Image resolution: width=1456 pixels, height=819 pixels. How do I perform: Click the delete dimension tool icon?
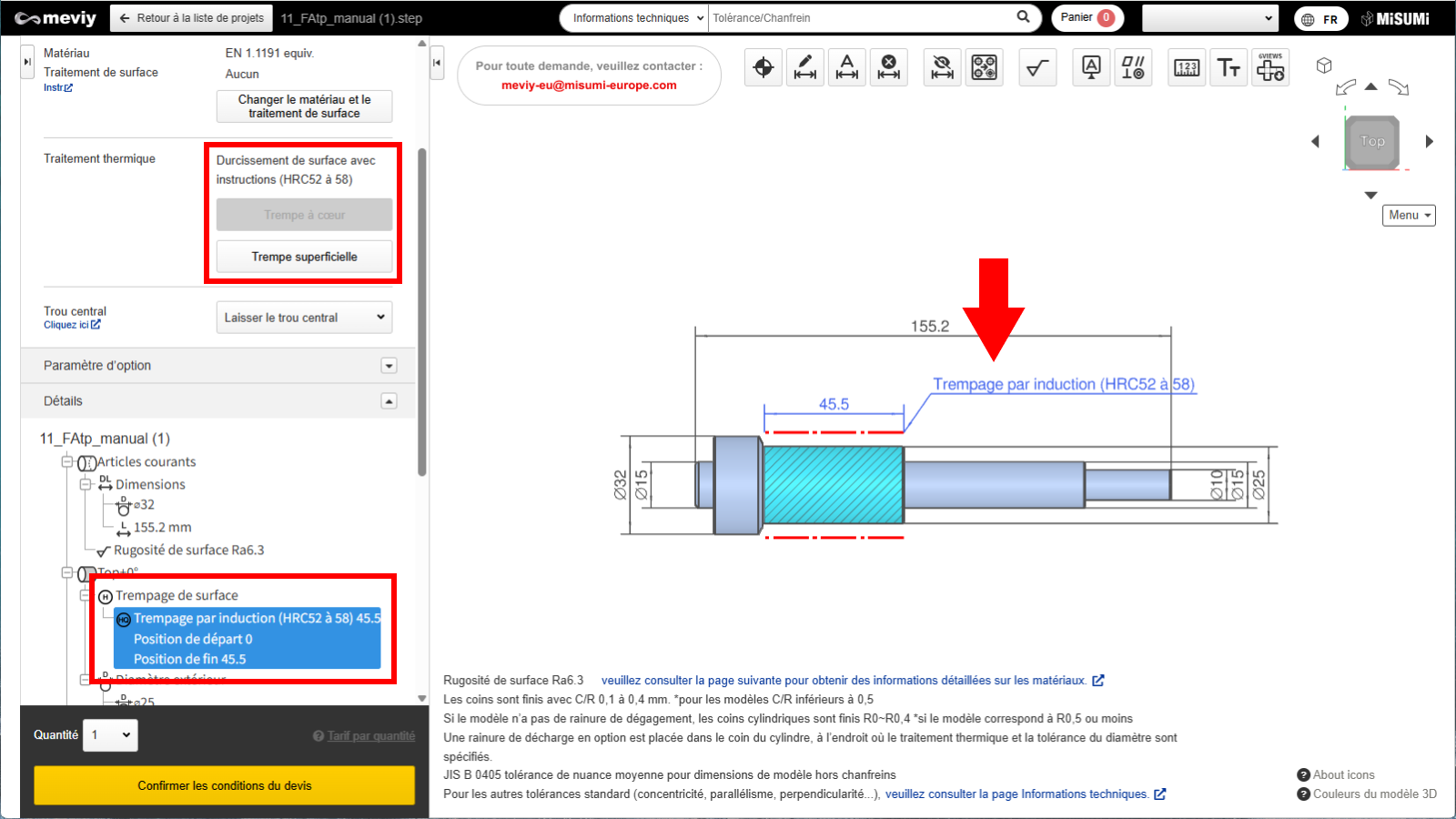[889, 67]
